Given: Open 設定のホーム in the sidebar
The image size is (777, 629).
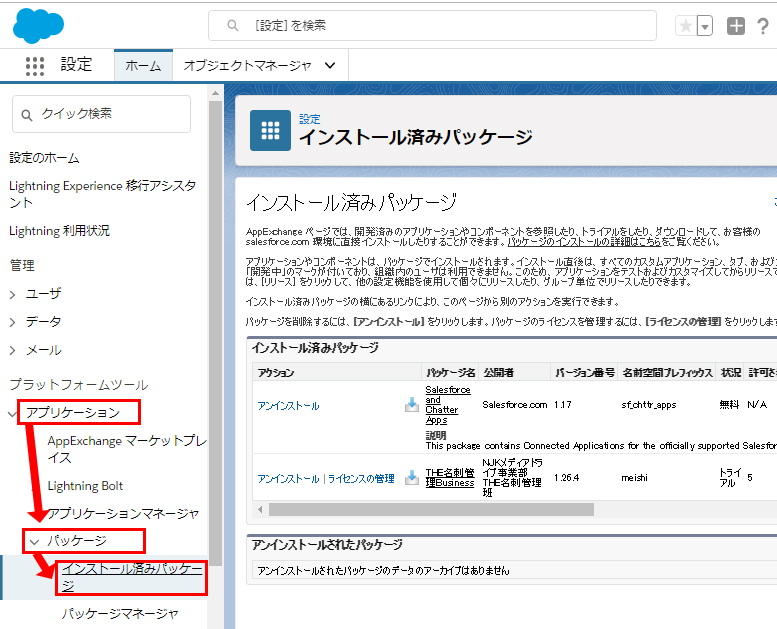Looking at the screenshot, I should tap(45, 158).
